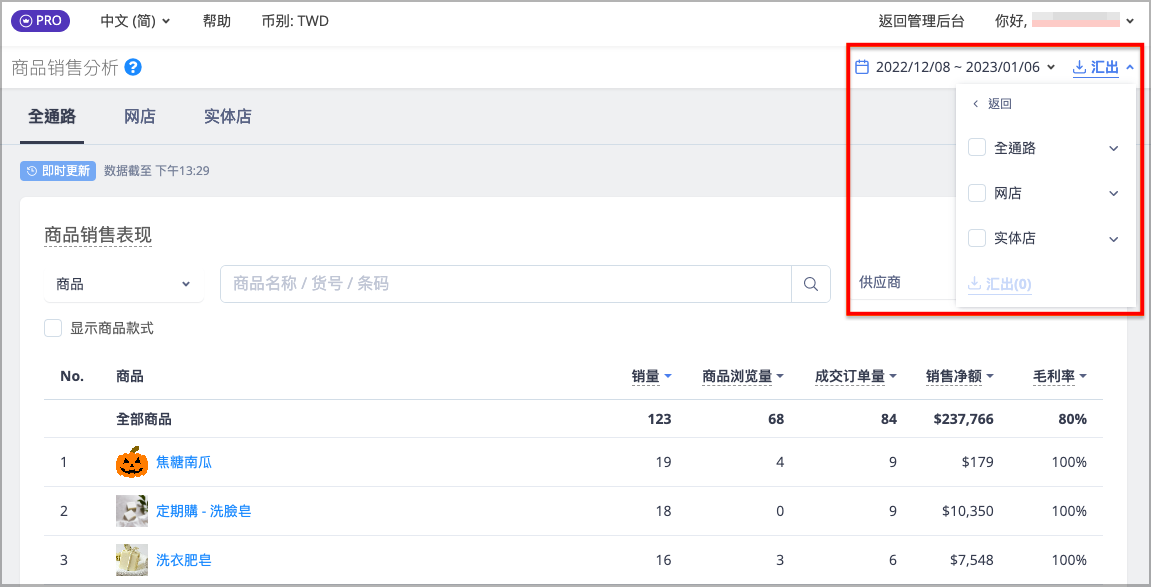Open the 商品 filter dropdown
This screenshot has height=587, width=1151.
[123, 284]
